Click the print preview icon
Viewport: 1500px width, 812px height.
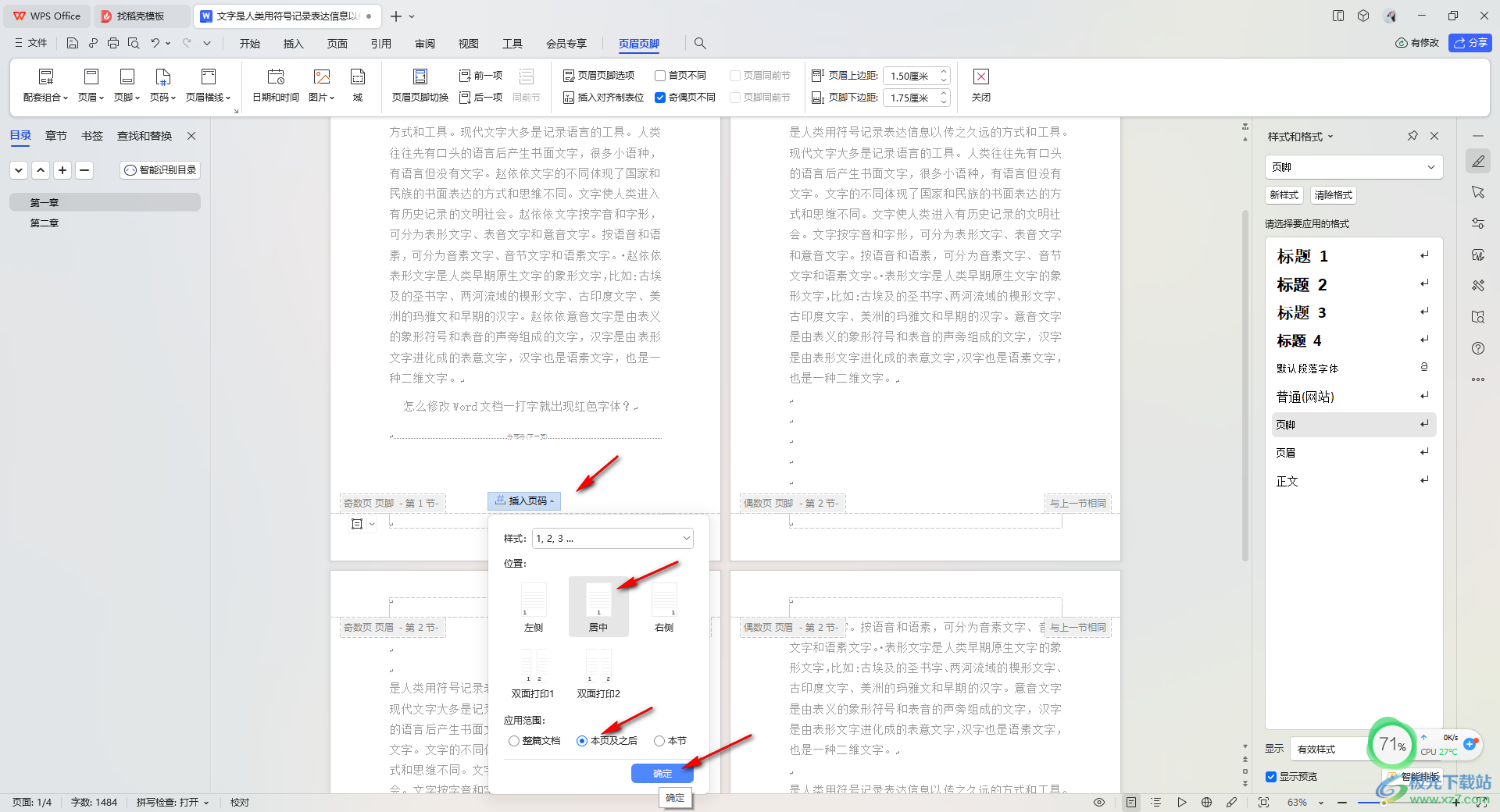point(134,43)
